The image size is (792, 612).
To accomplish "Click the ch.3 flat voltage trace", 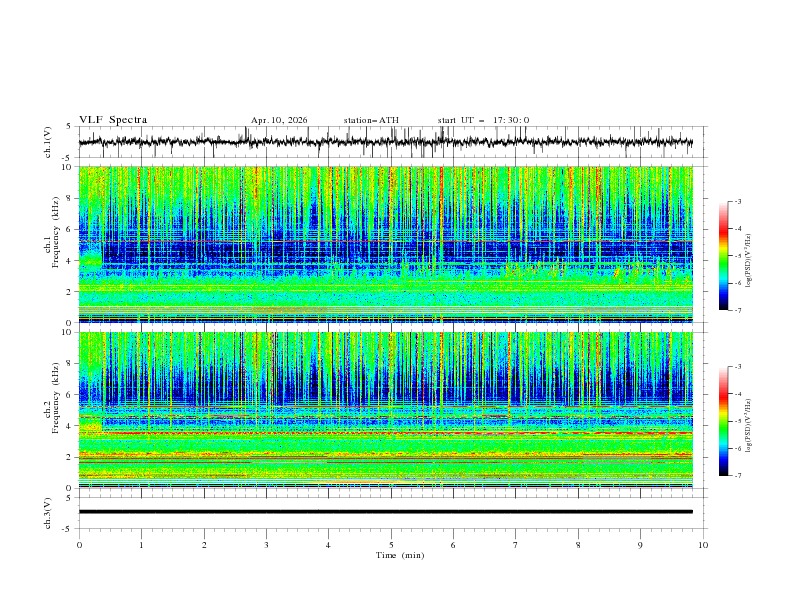I will pyautogui.click(x=385, y=512).
